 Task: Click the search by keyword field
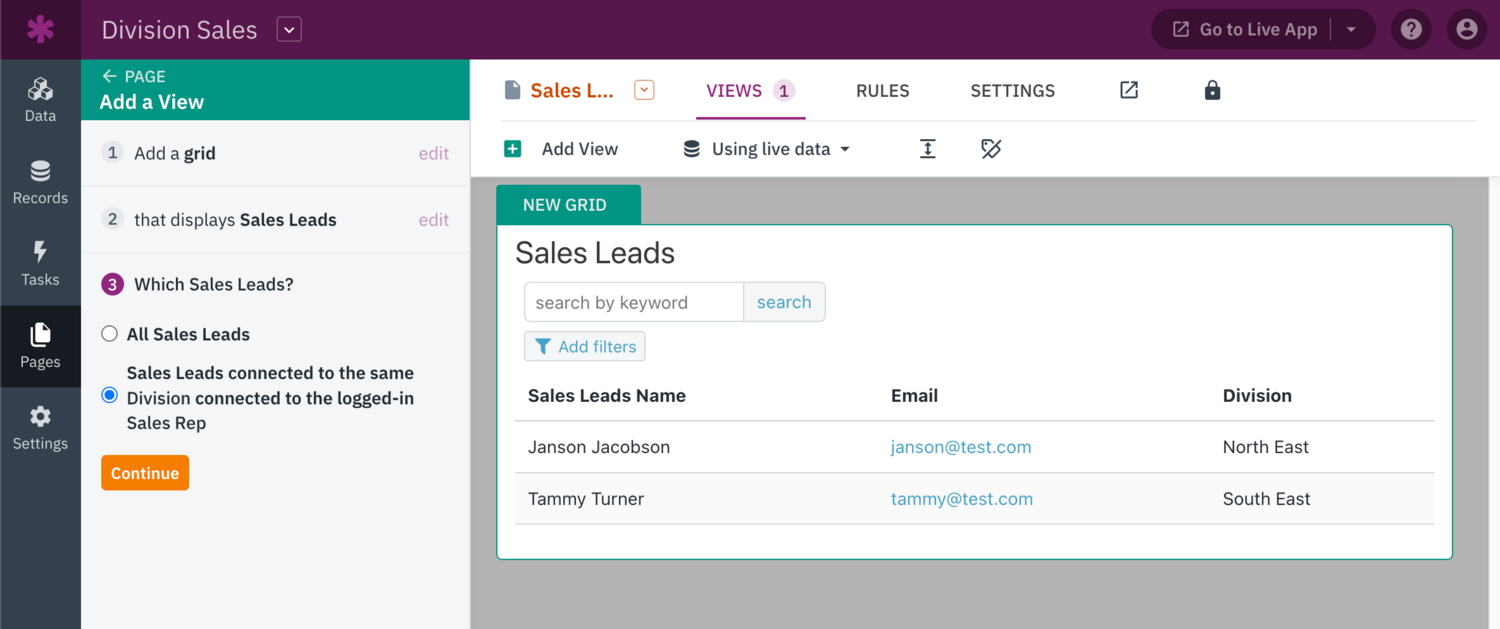coord(634,302)
